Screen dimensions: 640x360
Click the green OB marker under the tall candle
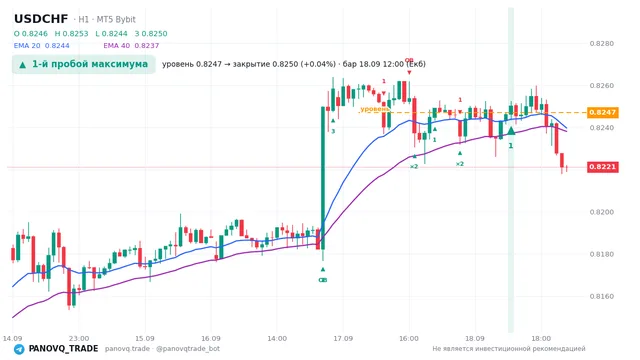pyautogui.click(x=323, y=280)
